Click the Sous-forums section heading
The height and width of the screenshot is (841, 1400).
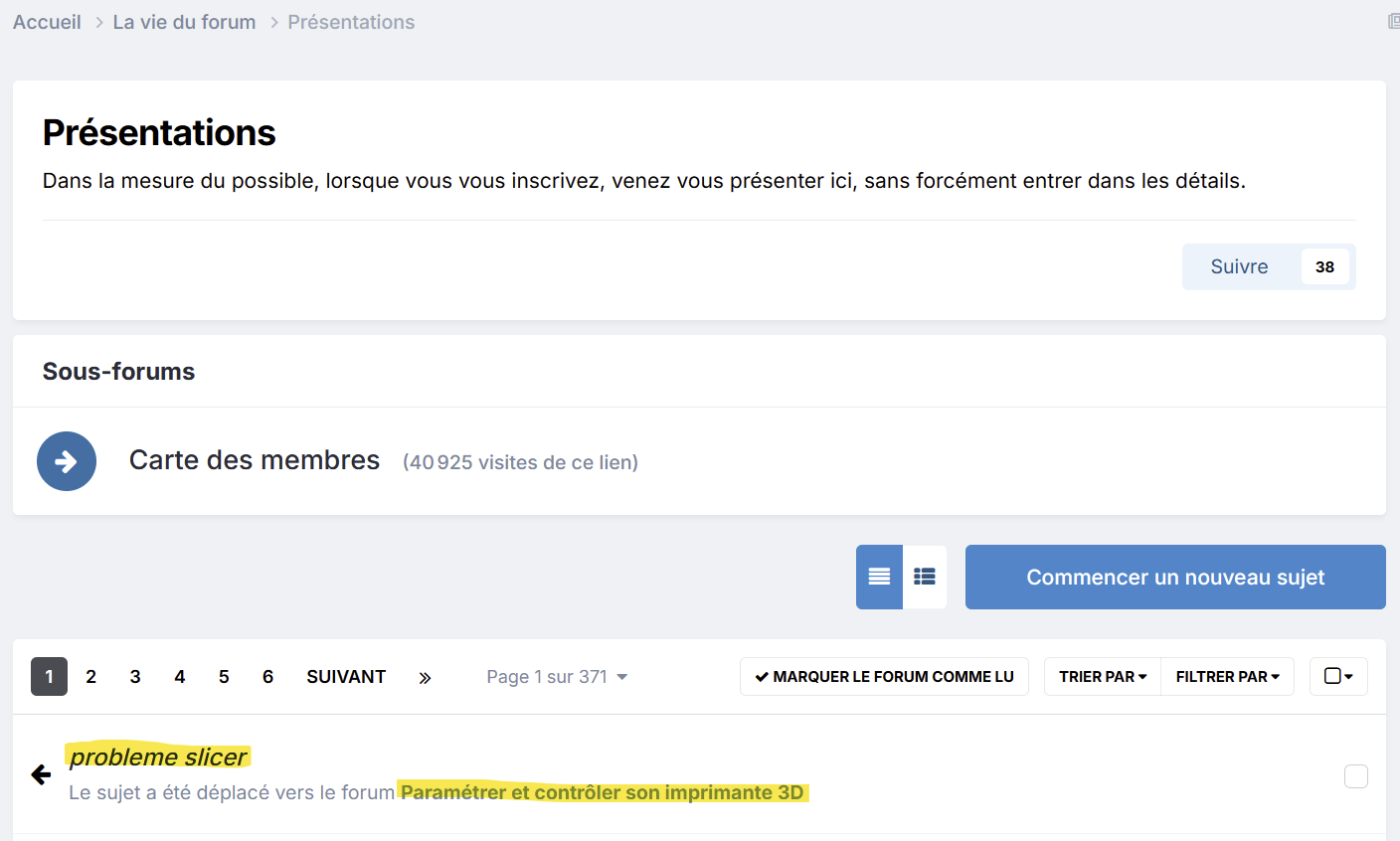click(118, 371)
